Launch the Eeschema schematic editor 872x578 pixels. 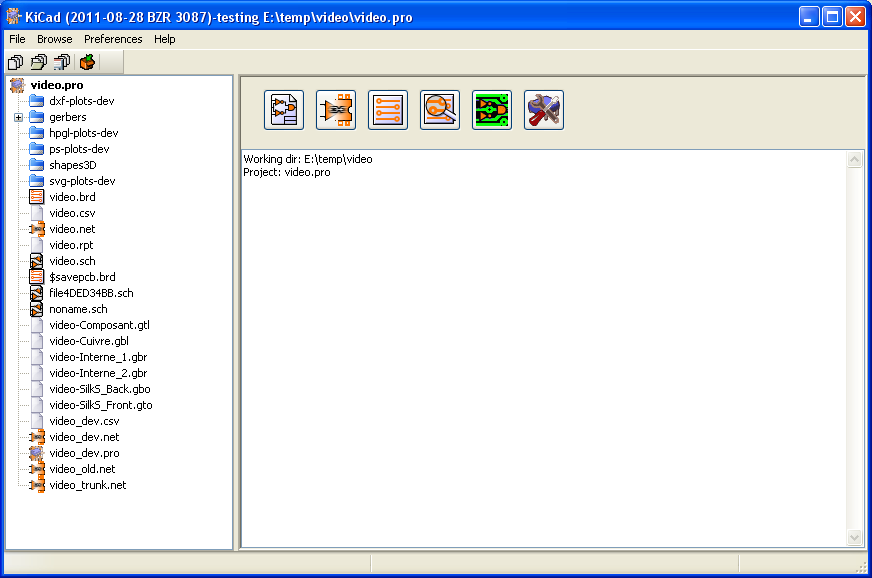click(284, 110)
